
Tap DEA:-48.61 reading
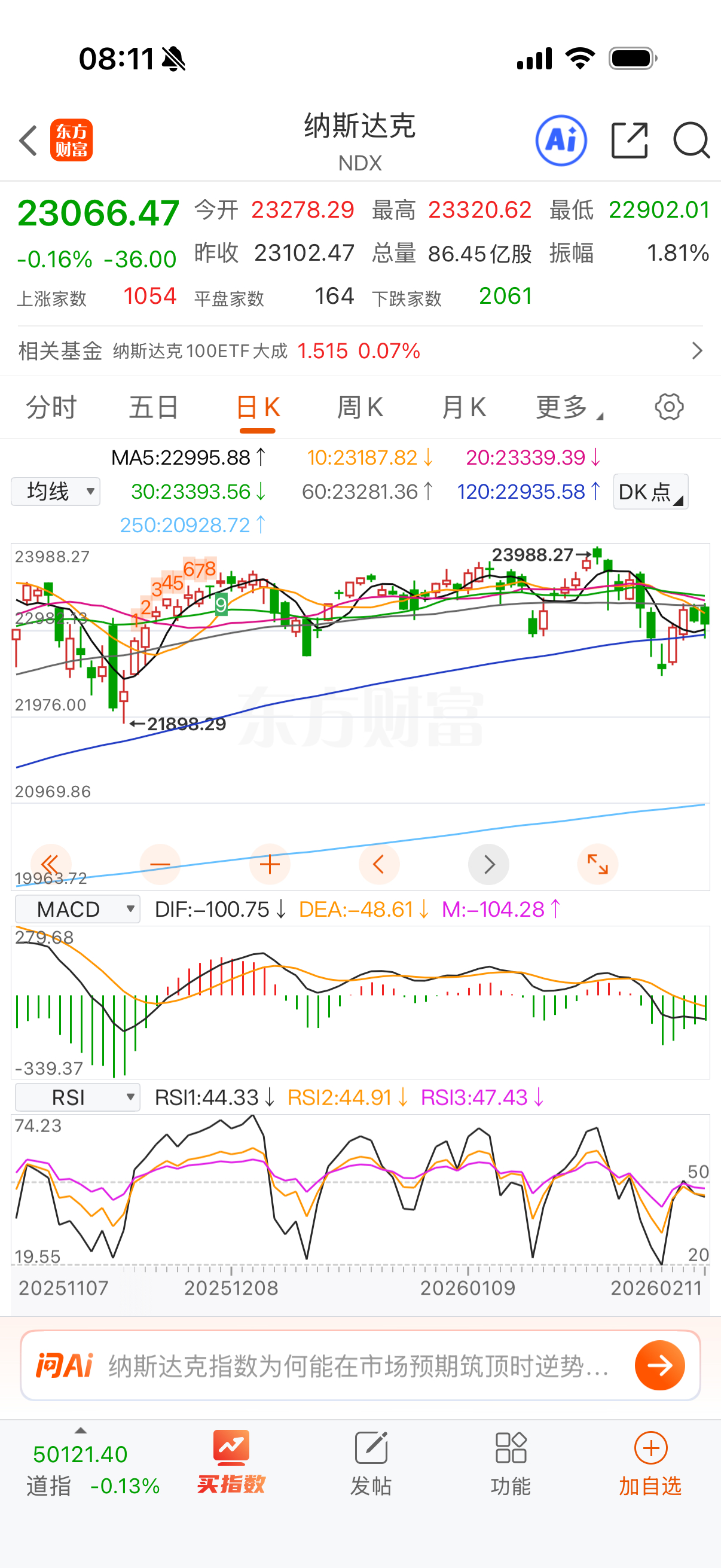pyautogui.click(x=364, y=910)
